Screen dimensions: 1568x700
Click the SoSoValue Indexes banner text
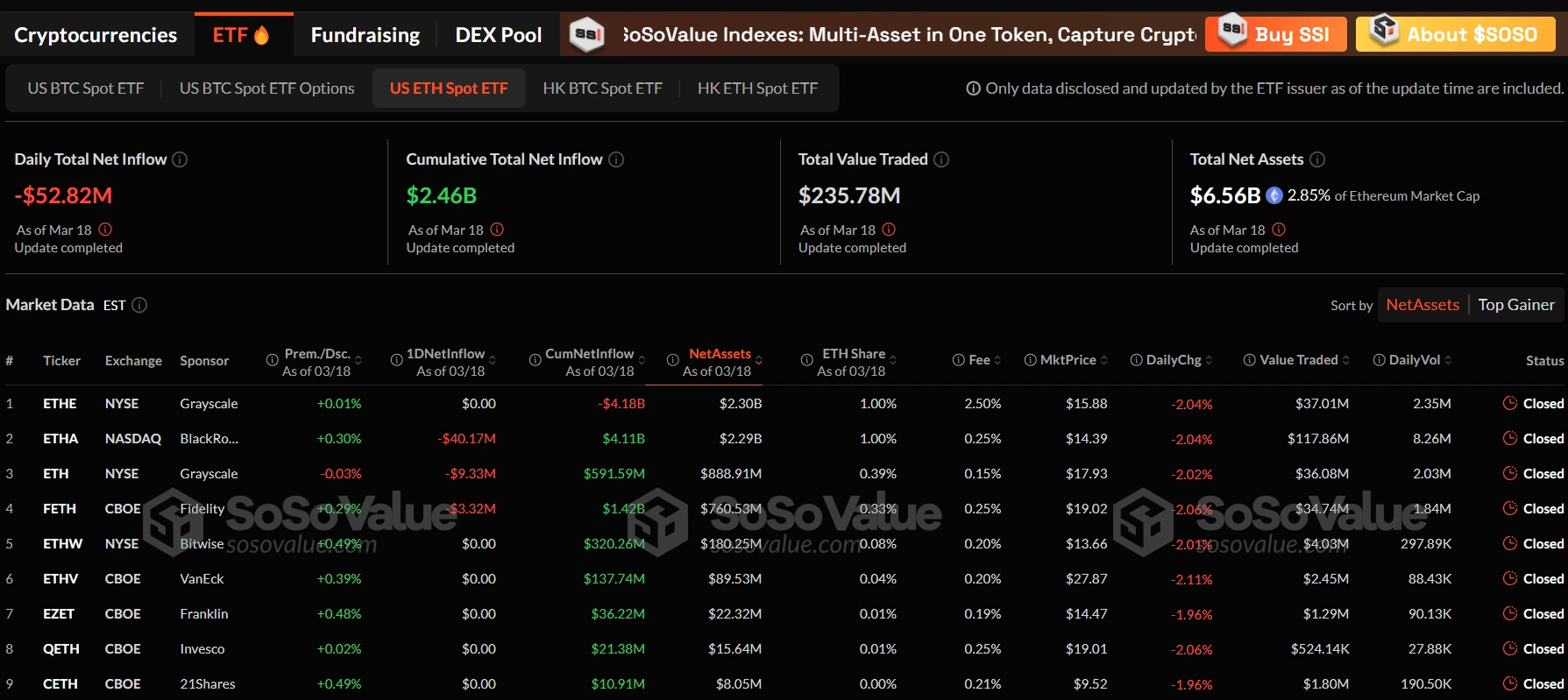909,35
